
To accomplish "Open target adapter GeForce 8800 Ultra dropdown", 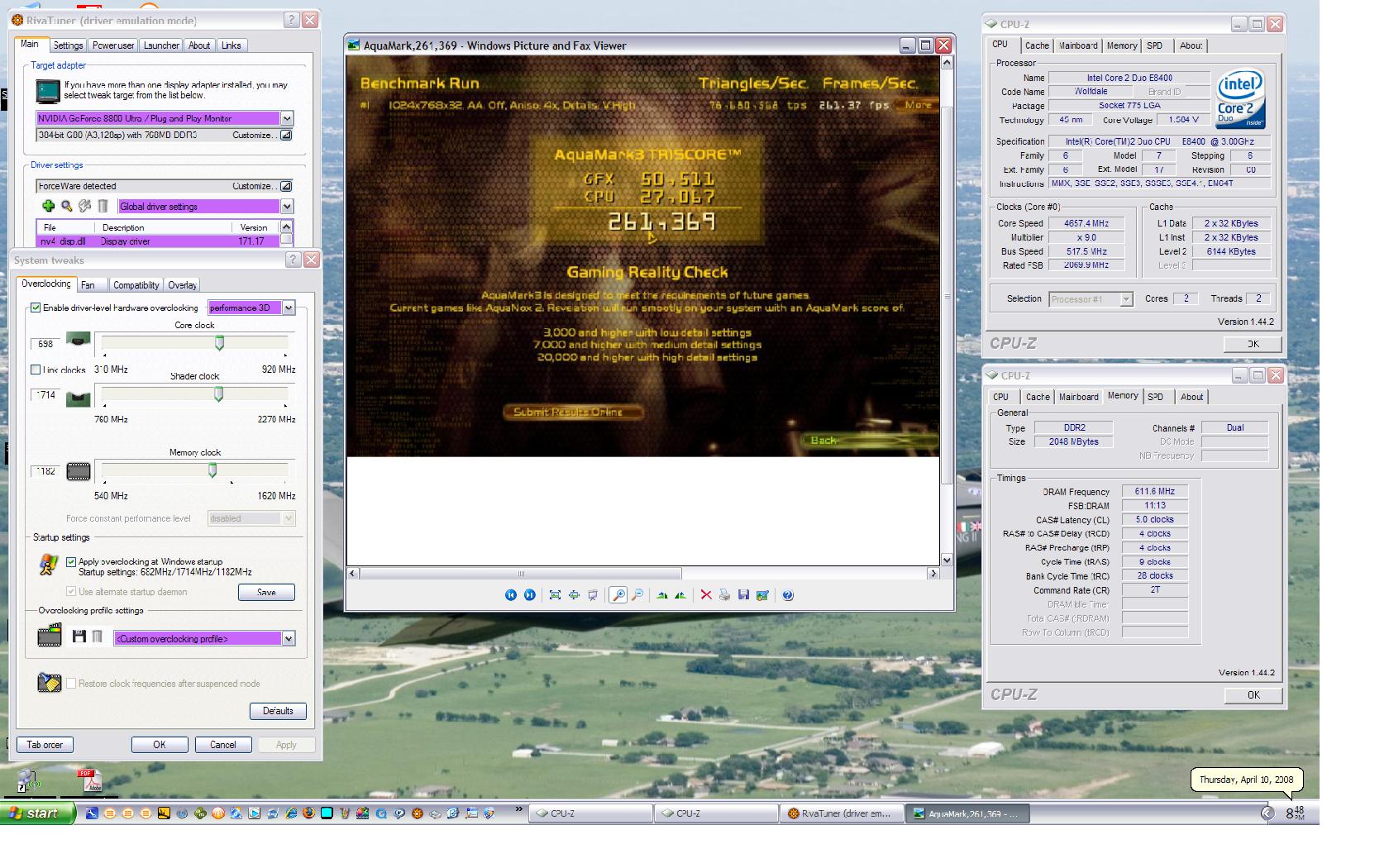I will point(287,118).
